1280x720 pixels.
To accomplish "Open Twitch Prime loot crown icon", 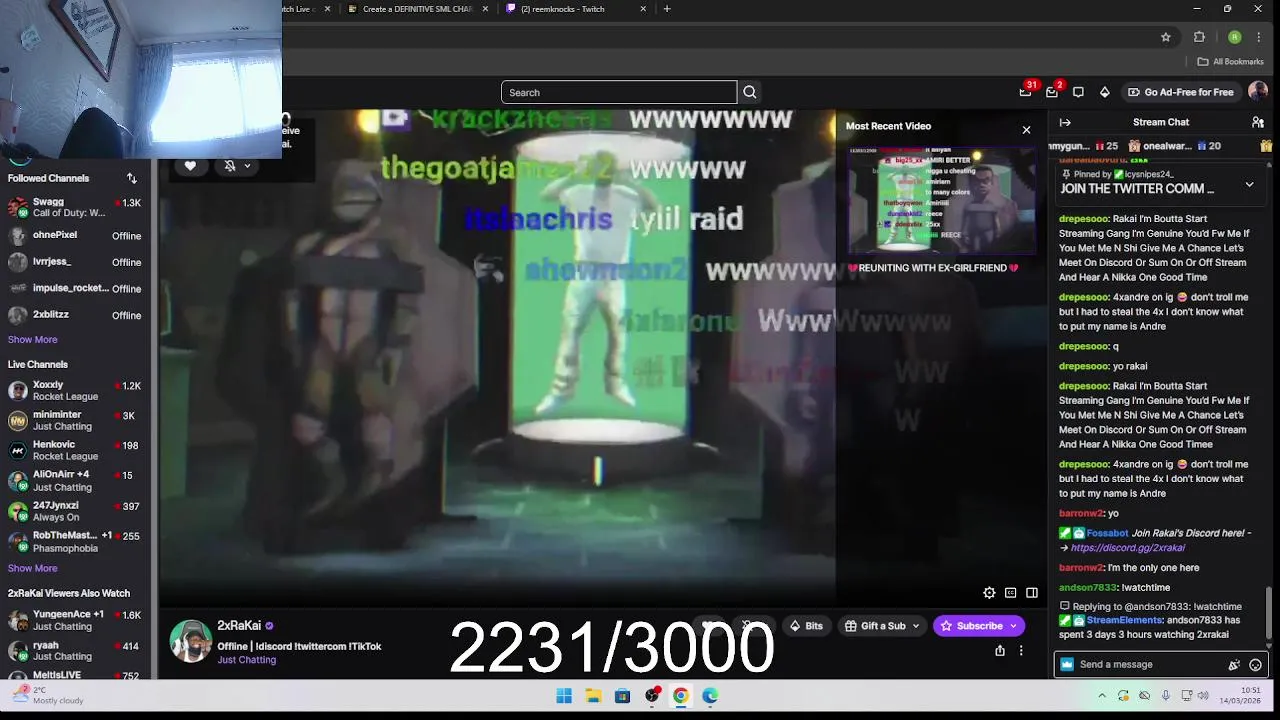I will pyautogui.click(x=1025, y=92).
